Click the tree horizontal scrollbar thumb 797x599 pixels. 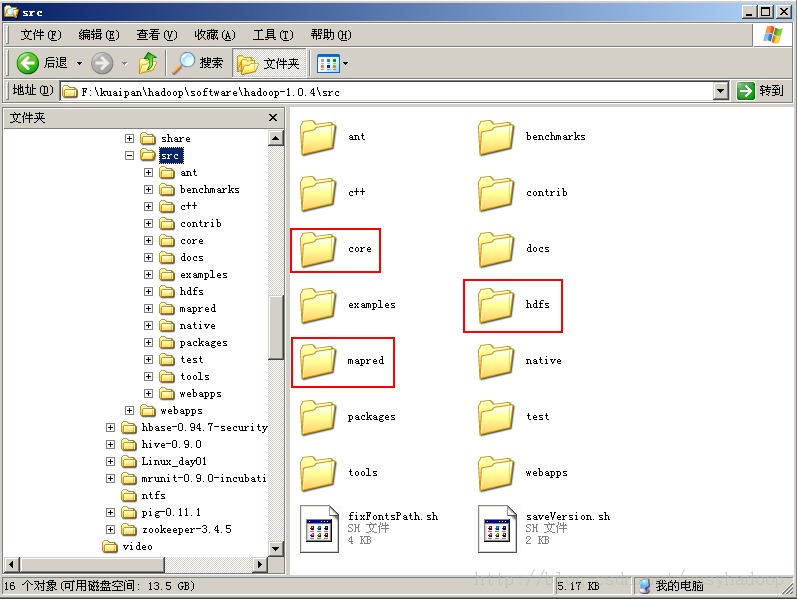pos(92,564)
